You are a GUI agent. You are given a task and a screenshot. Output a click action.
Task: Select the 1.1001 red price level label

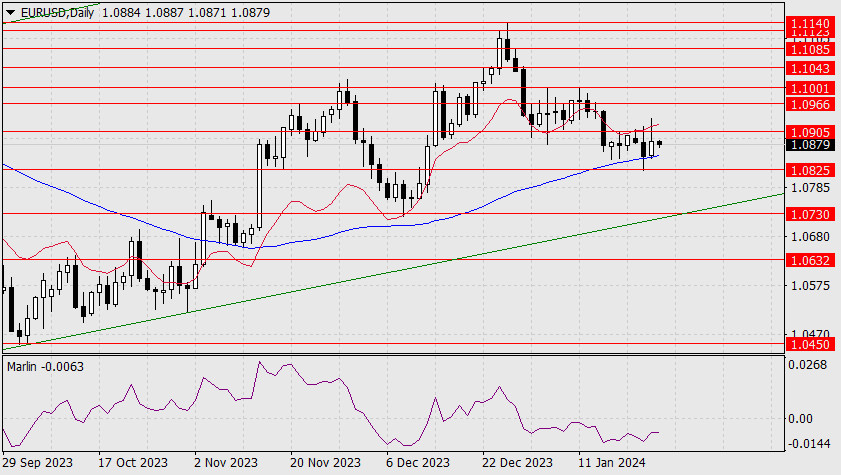810,88
